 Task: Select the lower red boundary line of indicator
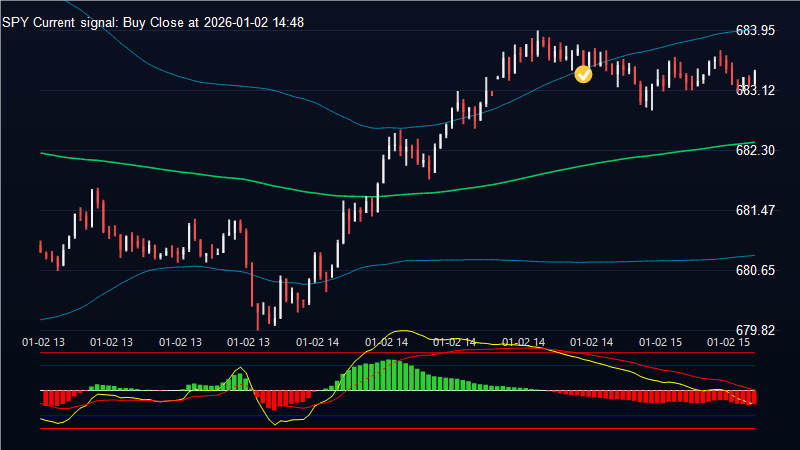click(x=400, y=428)
